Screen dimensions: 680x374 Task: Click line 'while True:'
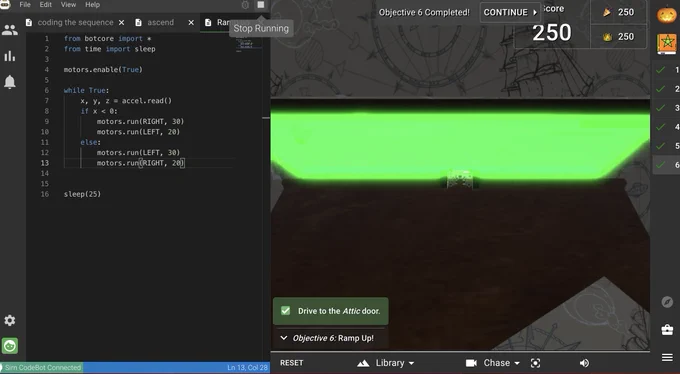pyautogui.click(x=86, y=90)
